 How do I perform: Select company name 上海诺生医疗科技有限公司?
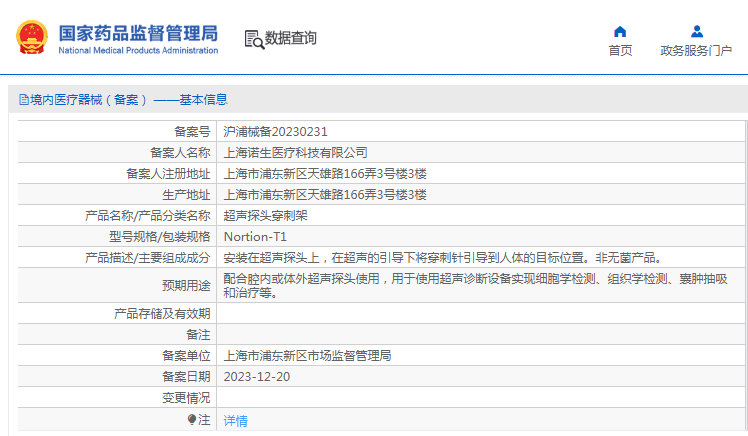click(295, 153)
